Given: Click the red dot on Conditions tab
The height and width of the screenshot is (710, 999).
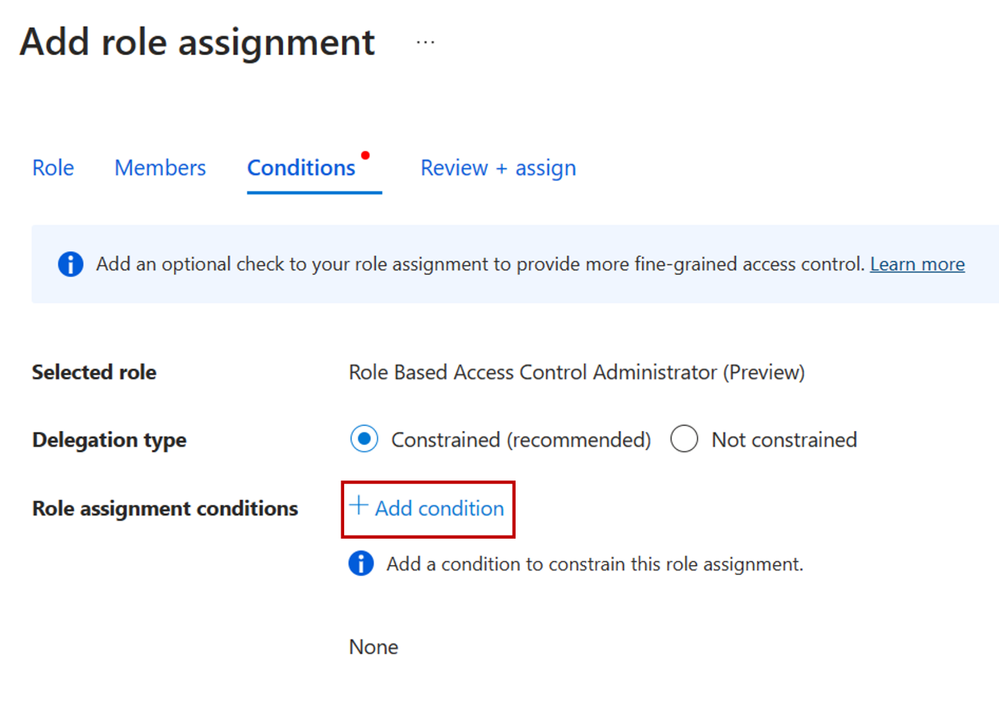Looking at the screenshot, I should pyautogui.click(x=366, y=155).
